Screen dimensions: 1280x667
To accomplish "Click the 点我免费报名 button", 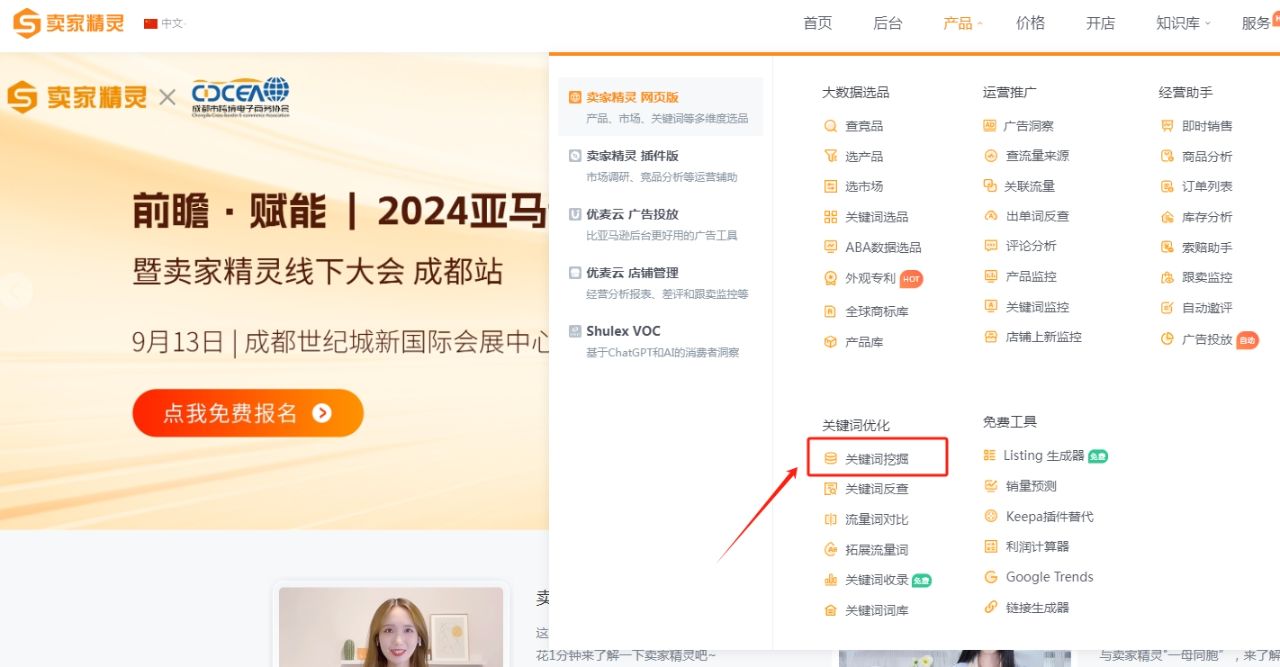I will click(248, 413).
